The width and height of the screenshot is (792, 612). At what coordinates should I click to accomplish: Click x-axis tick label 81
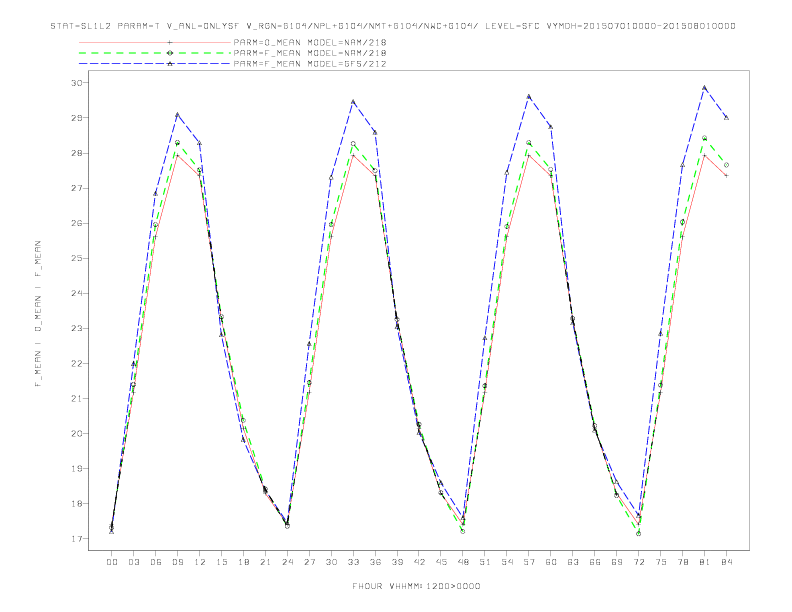705,562
